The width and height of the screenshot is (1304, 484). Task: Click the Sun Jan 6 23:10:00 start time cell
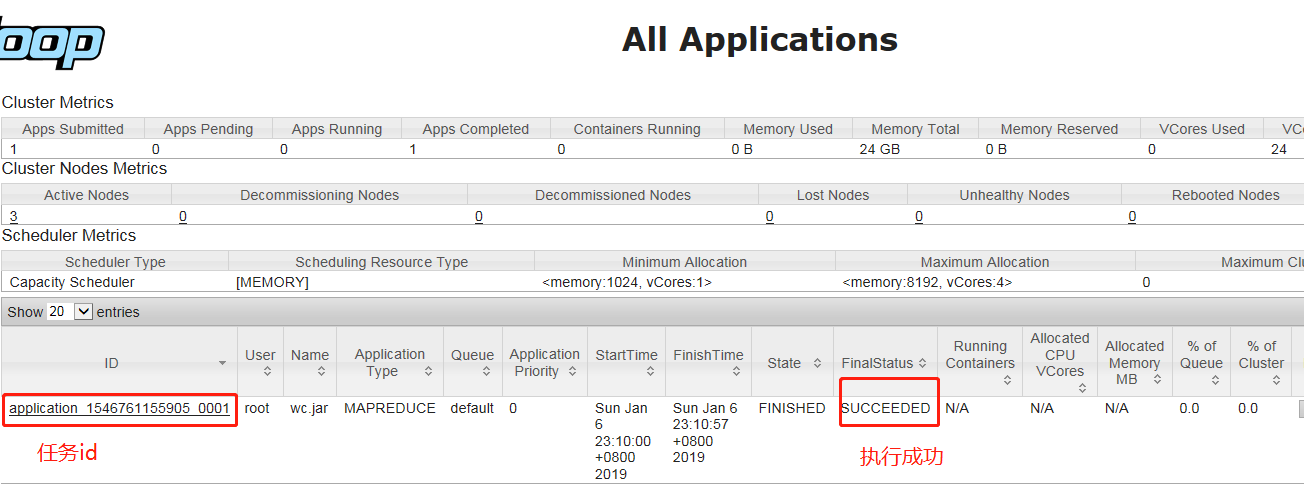coord(623,441)
